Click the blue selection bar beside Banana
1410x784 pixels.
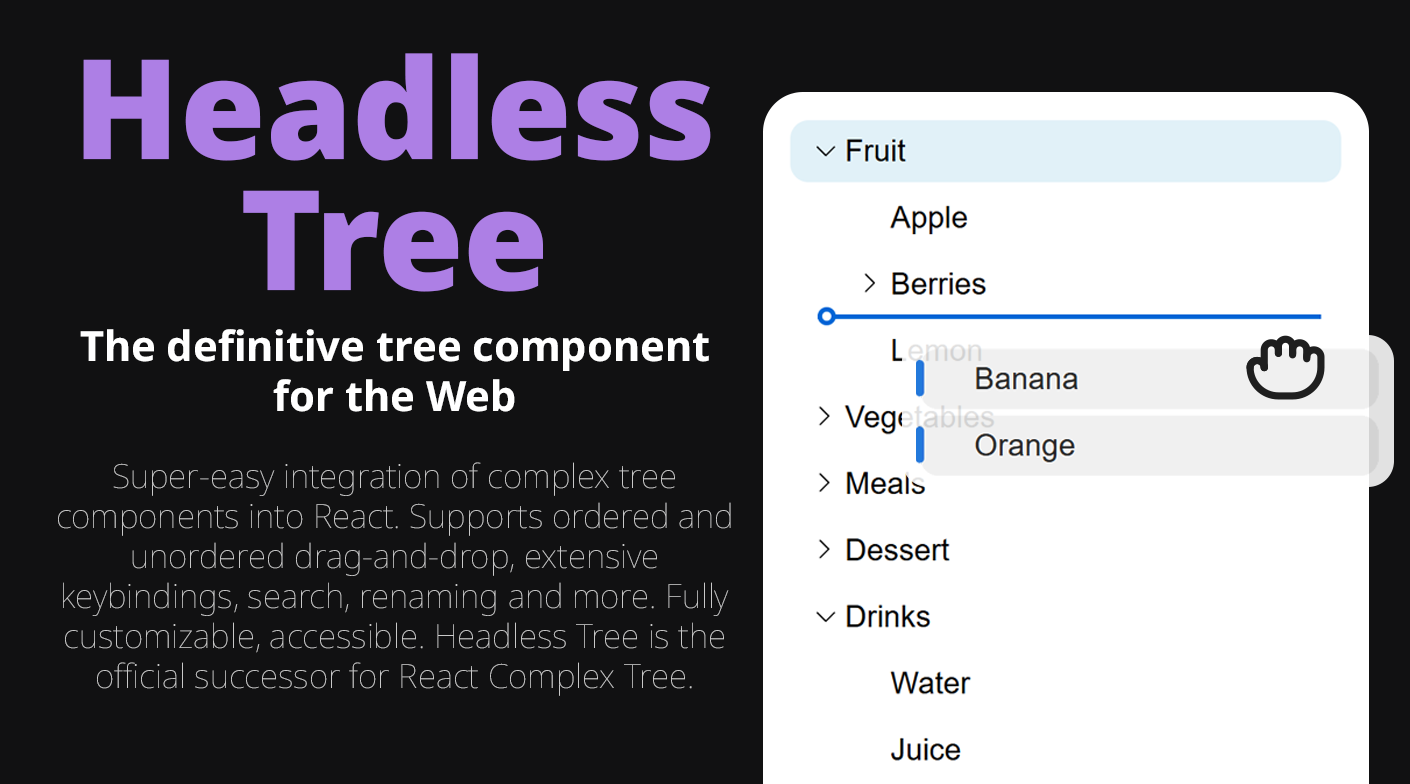919,378
